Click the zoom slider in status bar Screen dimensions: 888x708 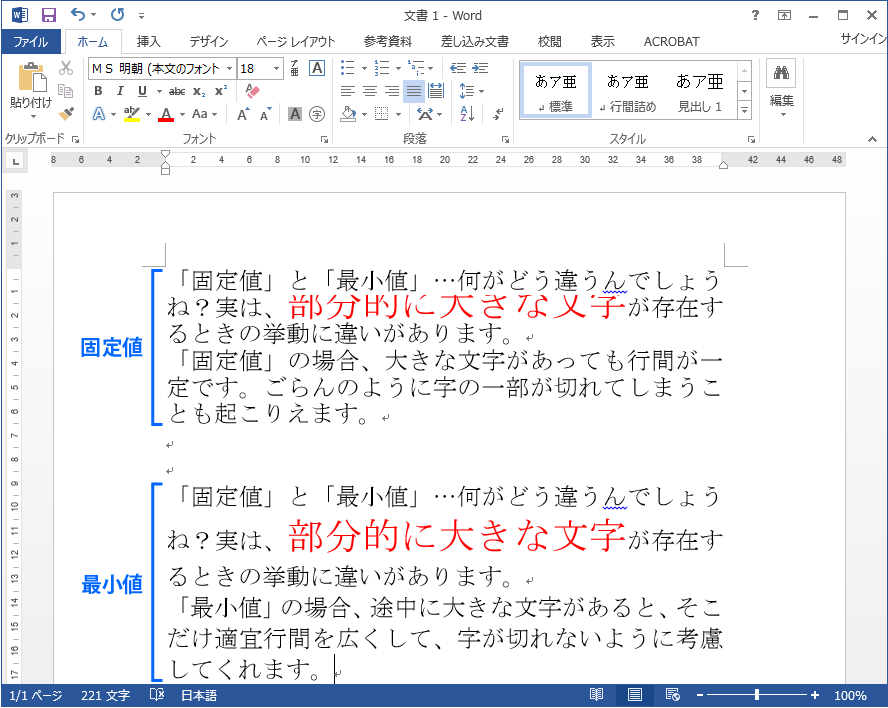(x=757, y=695)
